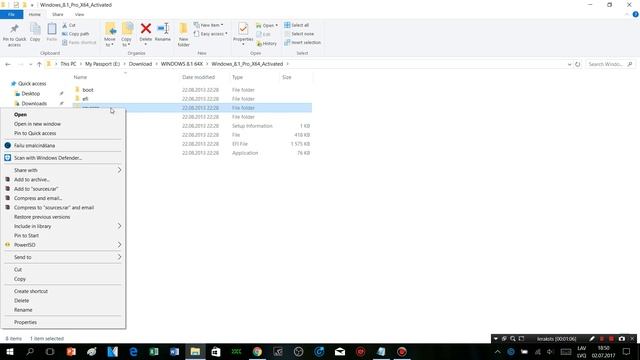This screenshot has height=360, width=640.
Task: Click Invert selection in the ribbon
Action: point(302,42)
